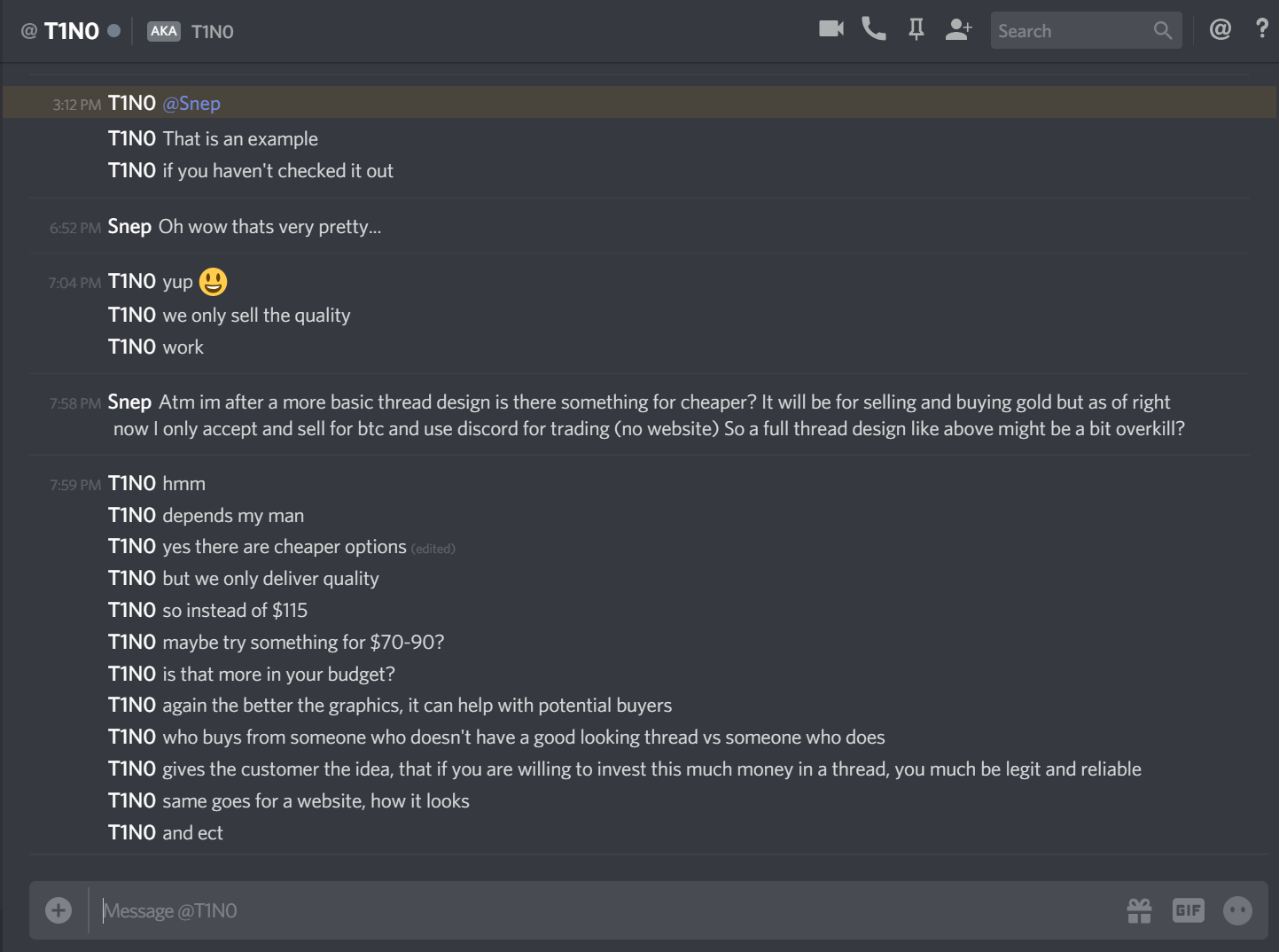Click the offline status dot beside T1NO
This screenshot has width=1279, height=952.
coord(113,30)
